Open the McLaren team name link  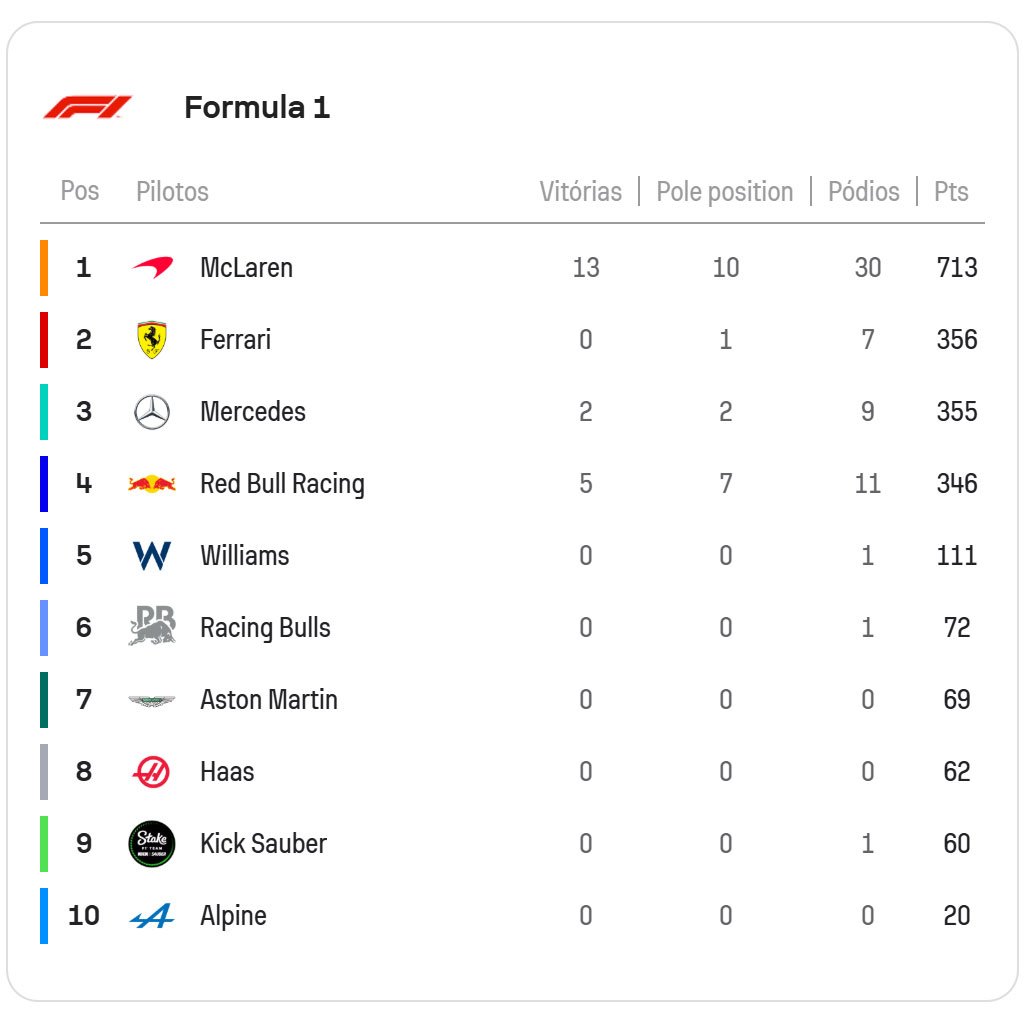tap(246, 268)
